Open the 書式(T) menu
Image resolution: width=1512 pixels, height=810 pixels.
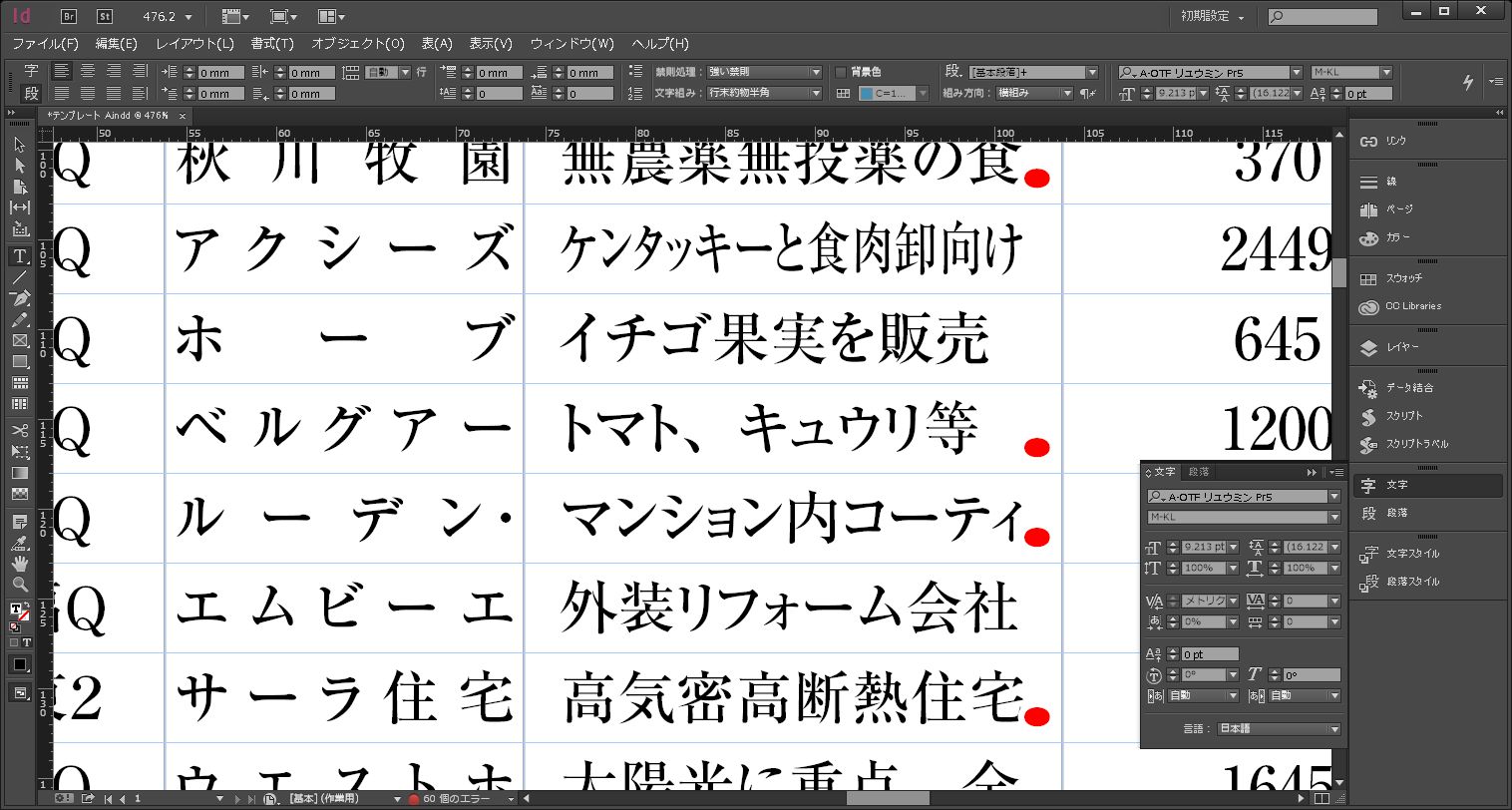coord(272,44)
